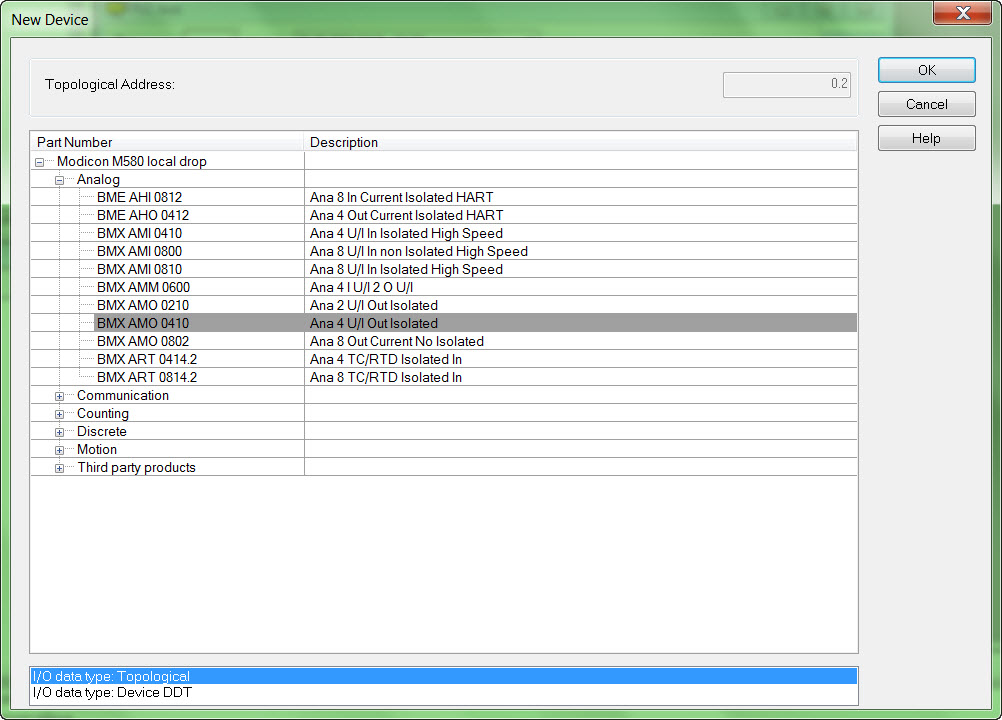Click description 'Ana 4 I U/I 2 O U/I'

361,287
